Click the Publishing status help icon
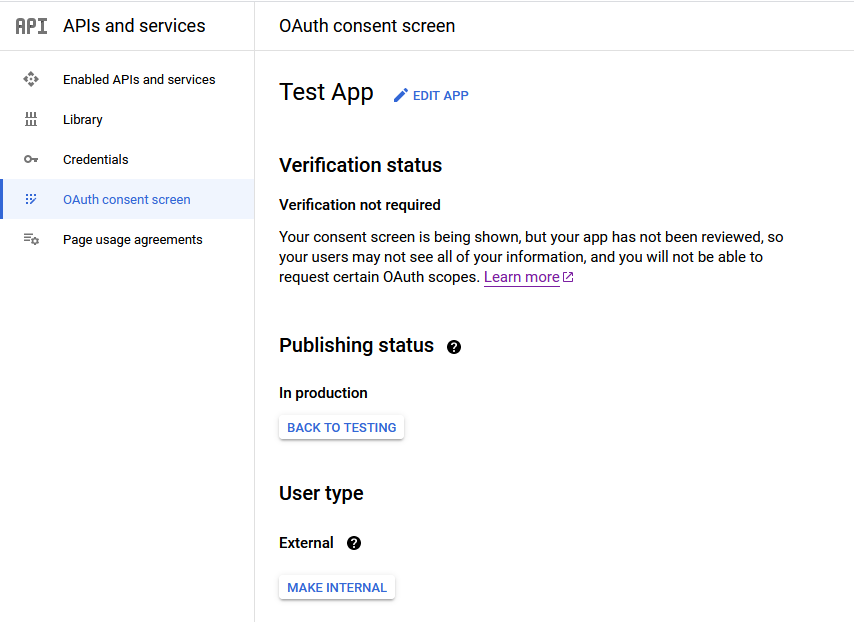This screenshot has height=622, width=854. (x=454, y=346)
